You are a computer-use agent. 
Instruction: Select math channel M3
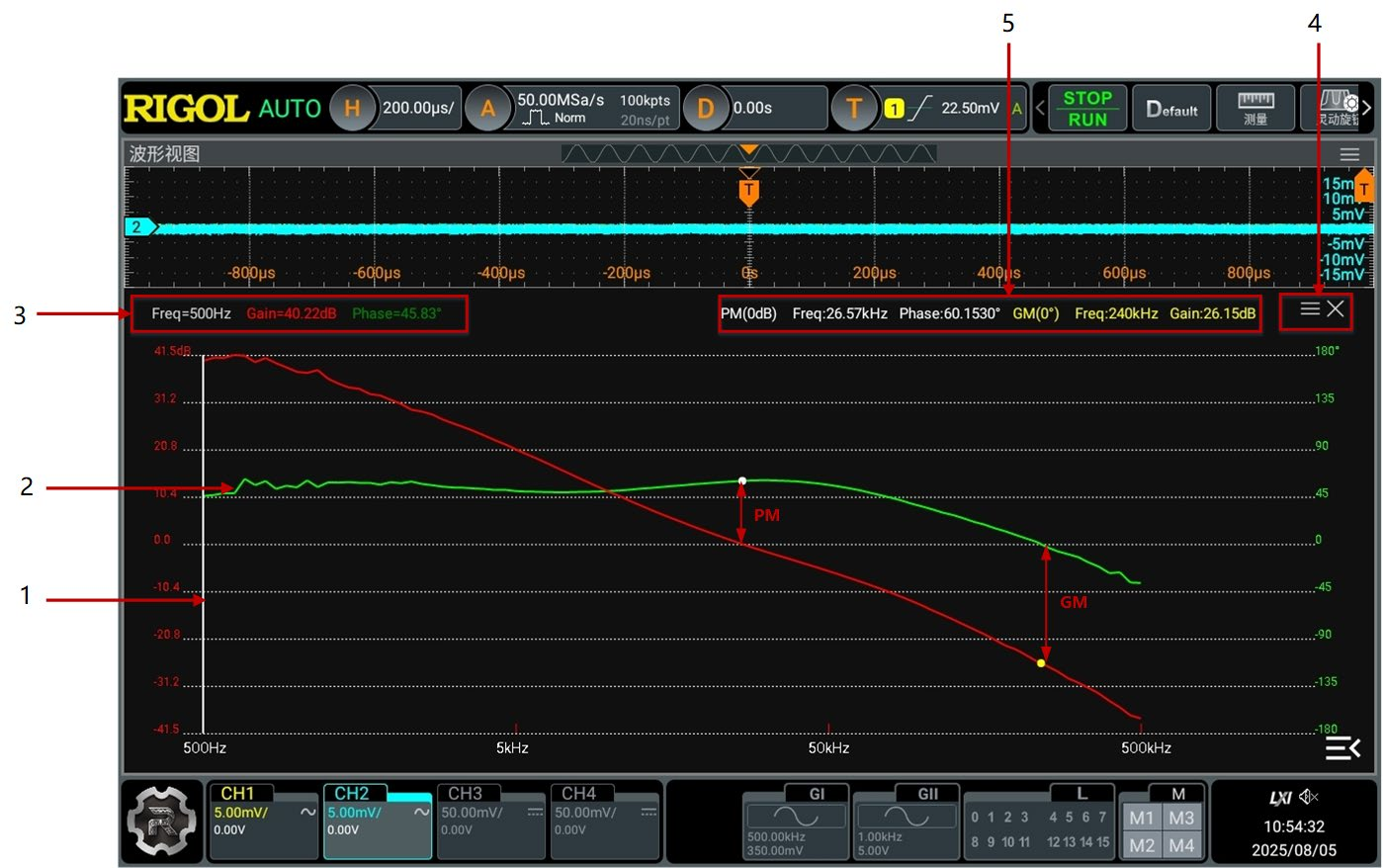click(1181, 818)
